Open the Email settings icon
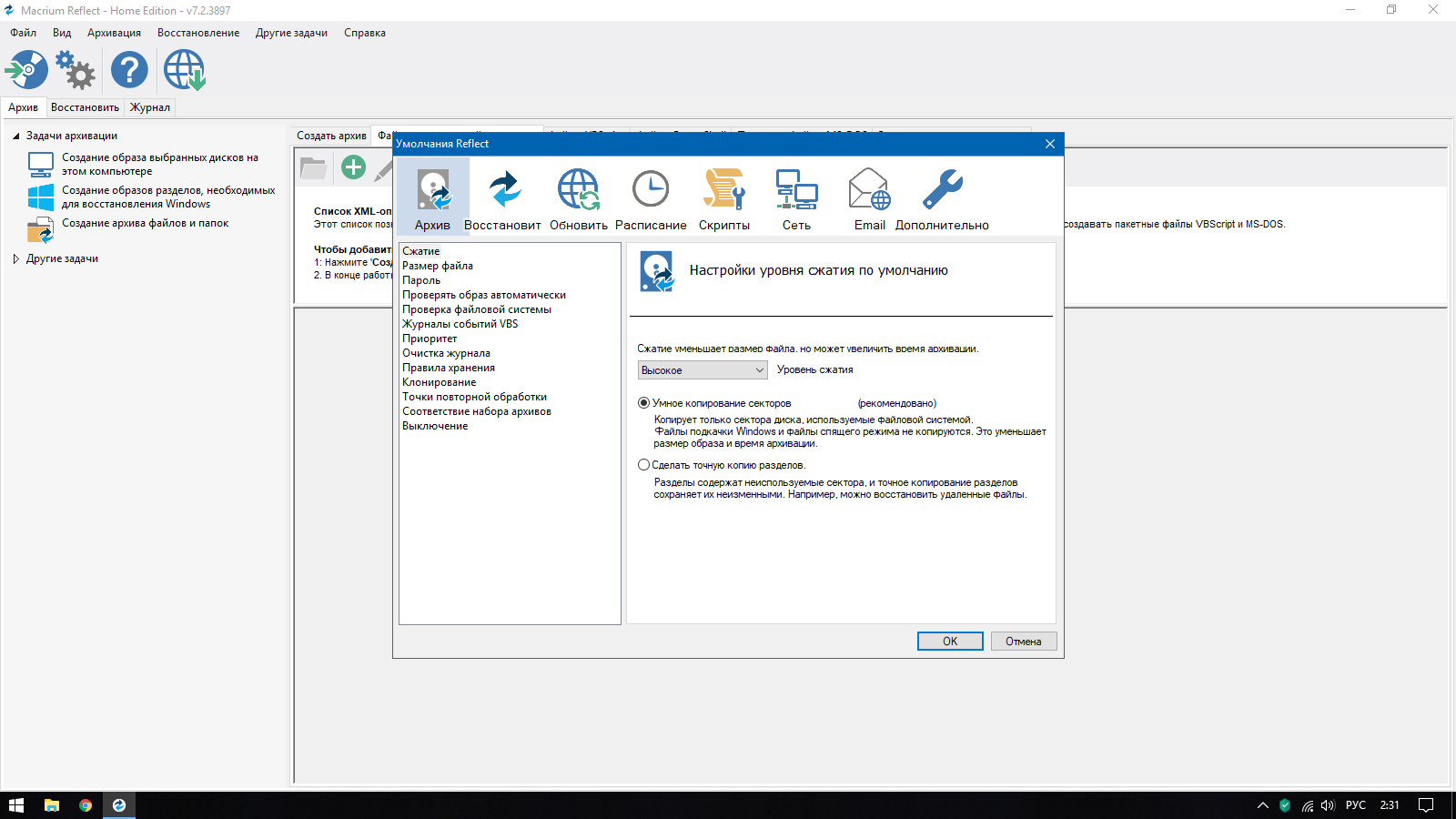Screen dimensions: 1456x819 870,197
